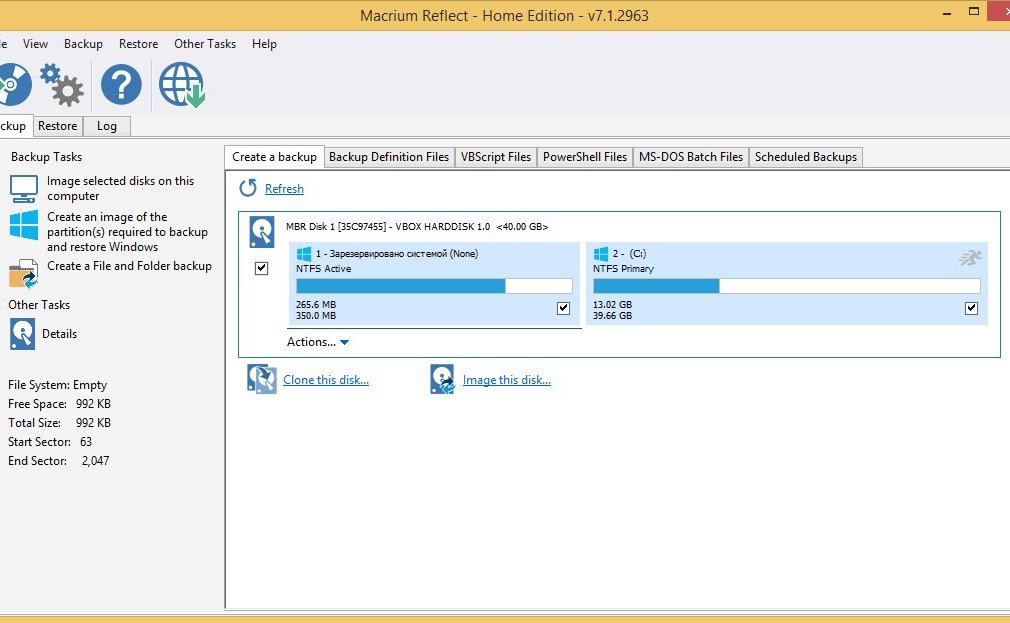Image resolution: width=1010 pixels, height=623 pixels.
Task: Click the Refresh link
Action: [x=284, y=189]
